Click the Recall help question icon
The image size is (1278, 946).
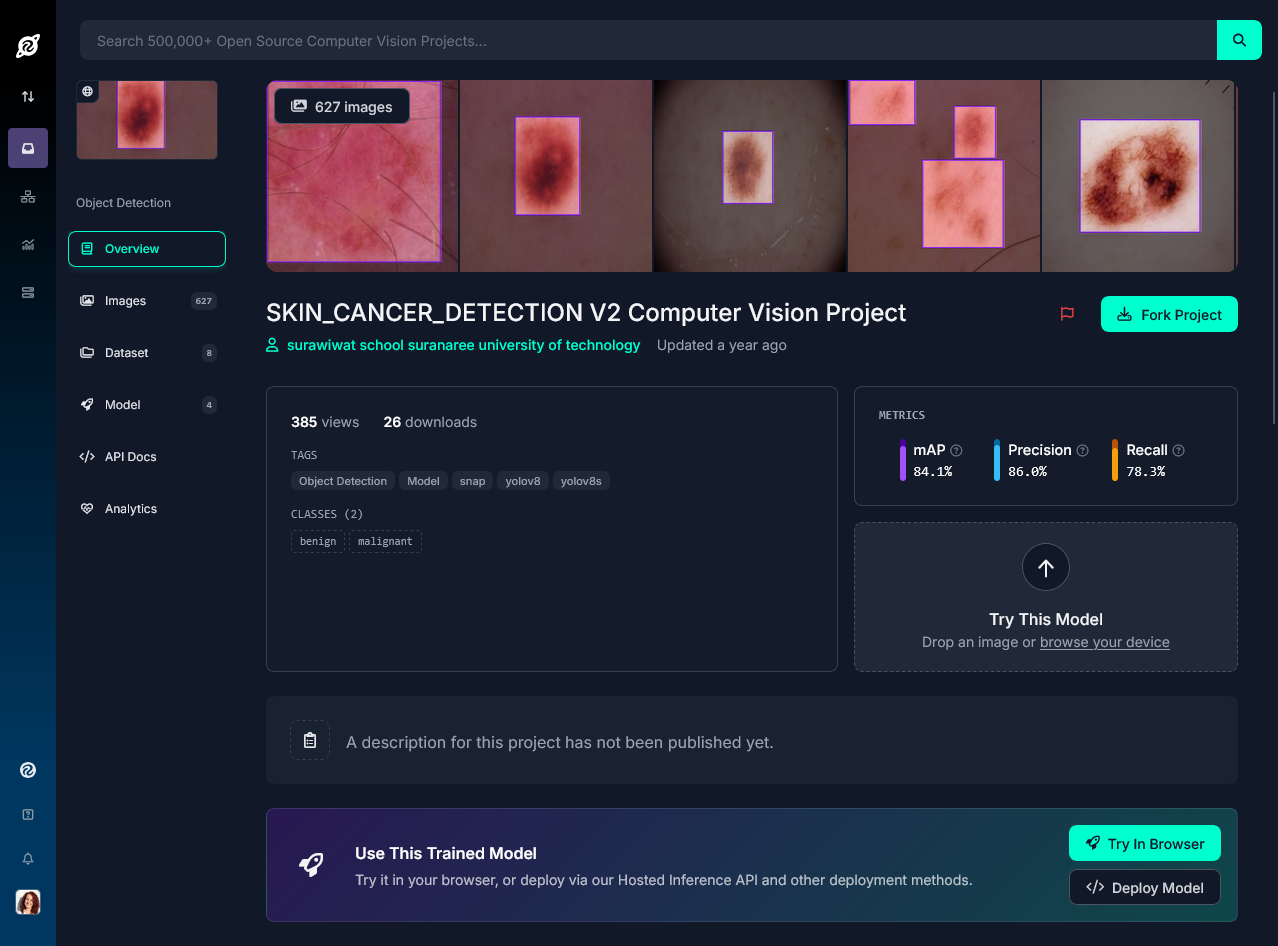(1178, 451)
